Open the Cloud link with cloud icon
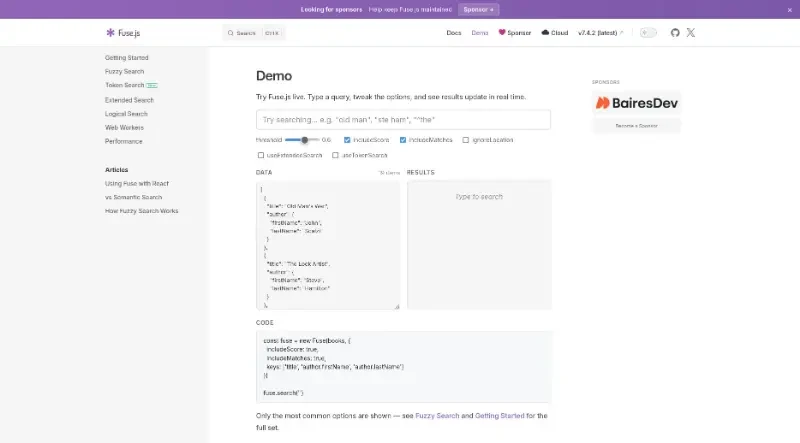 pyautogui.click(x=555, y=33)
